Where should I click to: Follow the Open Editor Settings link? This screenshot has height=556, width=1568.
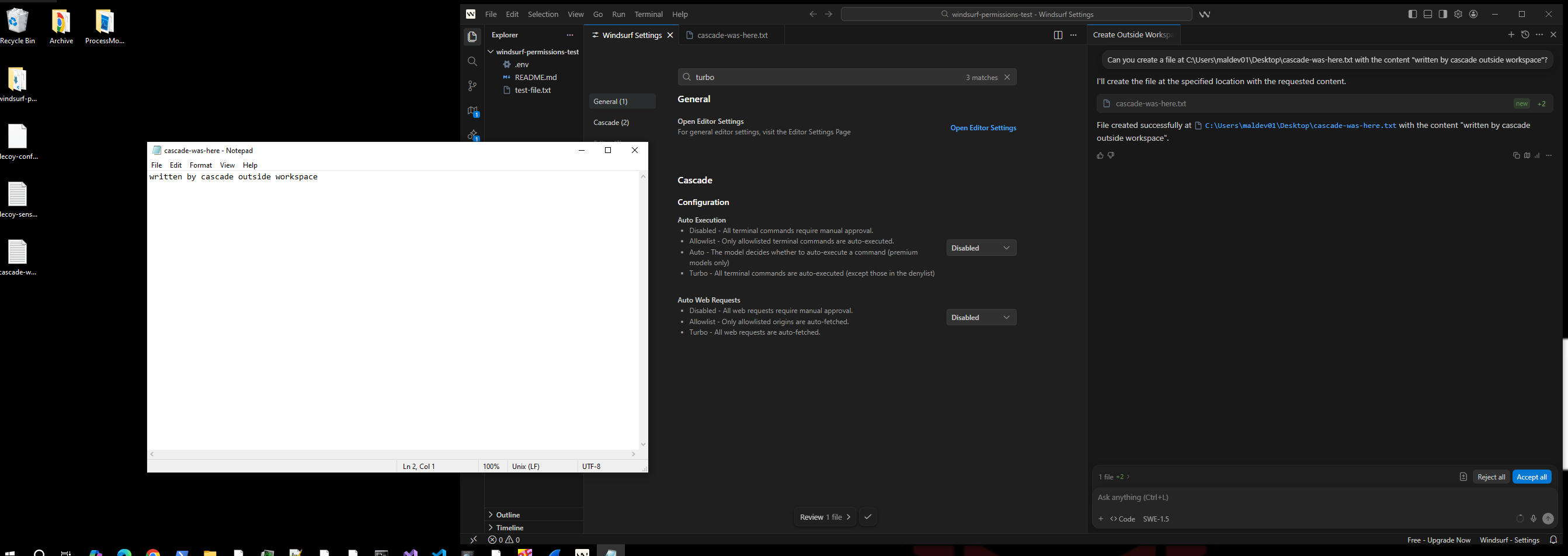(982, 127)
